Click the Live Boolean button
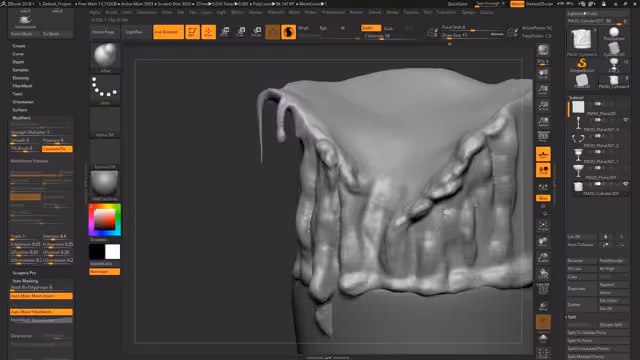Viewport: 640px width, 360px height. click(x=168, y=32)
